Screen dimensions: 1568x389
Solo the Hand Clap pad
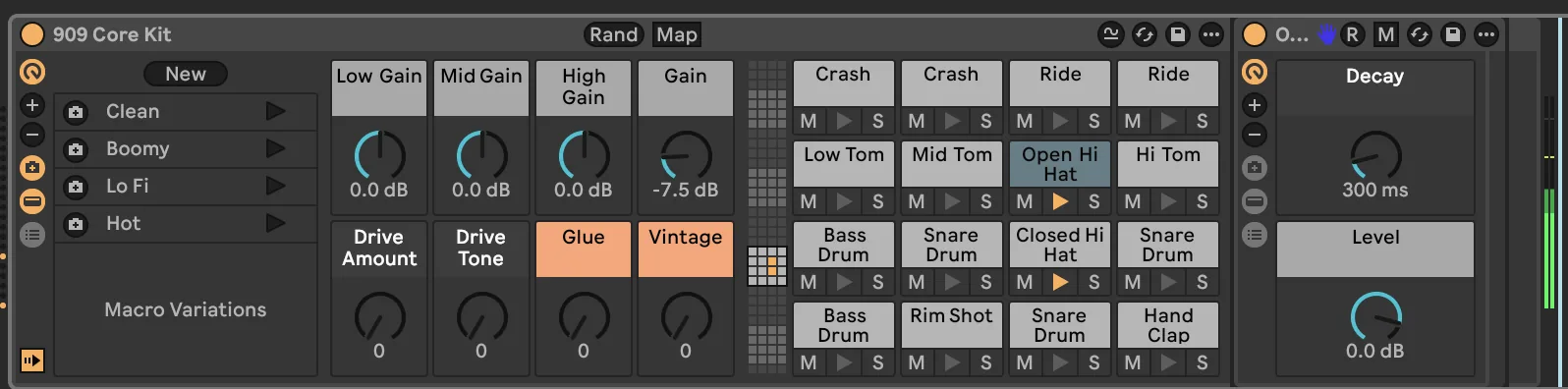click(1202, 362)
